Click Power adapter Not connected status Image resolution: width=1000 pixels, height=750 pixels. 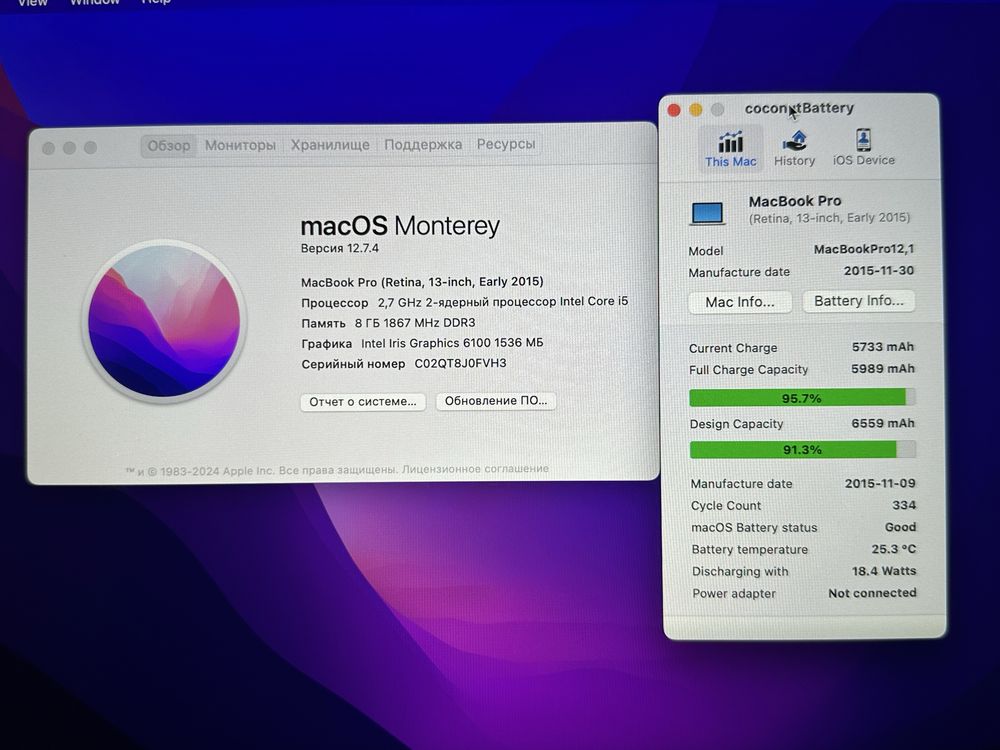872,592
